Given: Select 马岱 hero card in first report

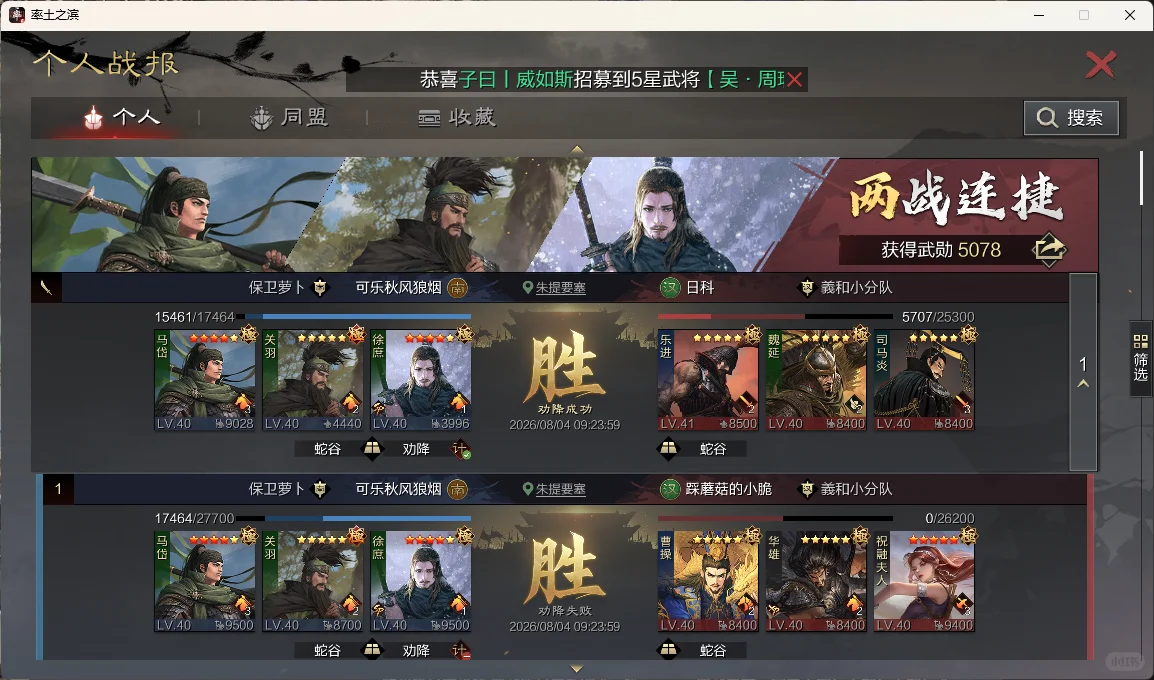Looking at the screenshot, I should coord(205,380).
